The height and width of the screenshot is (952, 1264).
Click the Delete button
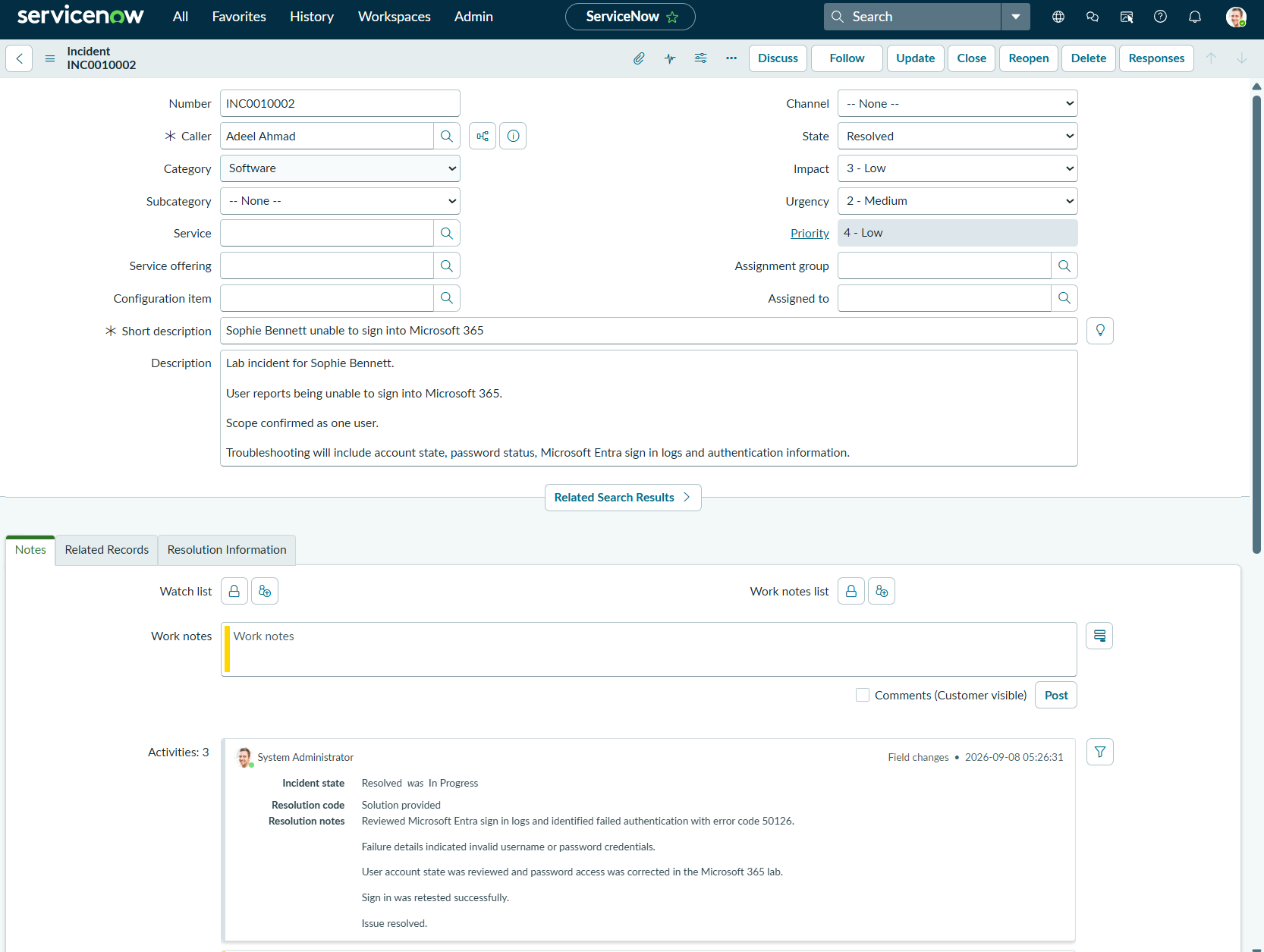tap(1089, 58)
